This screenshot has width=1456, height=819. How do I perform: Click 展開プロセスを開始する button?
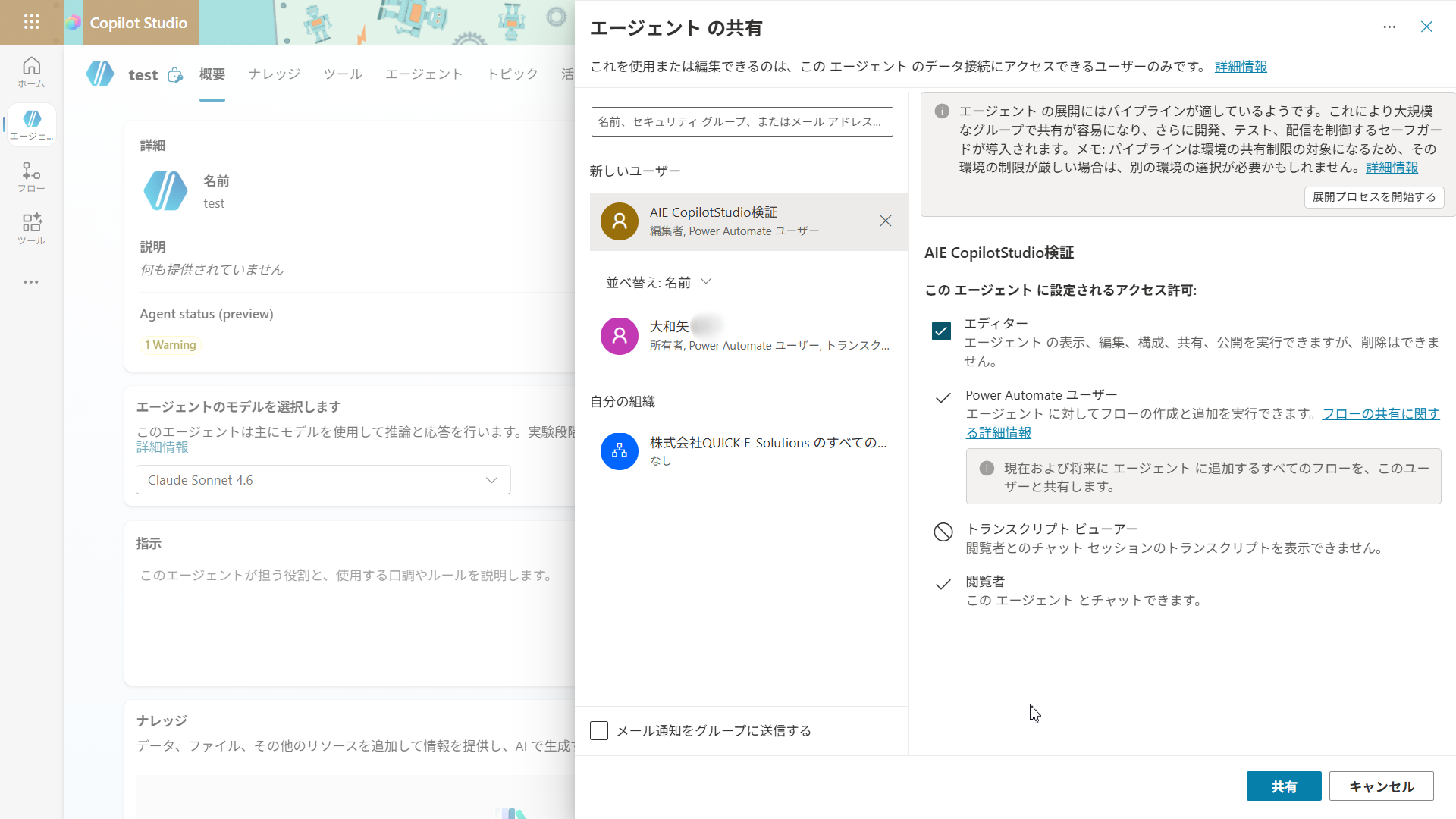(x=1374, y=197)
